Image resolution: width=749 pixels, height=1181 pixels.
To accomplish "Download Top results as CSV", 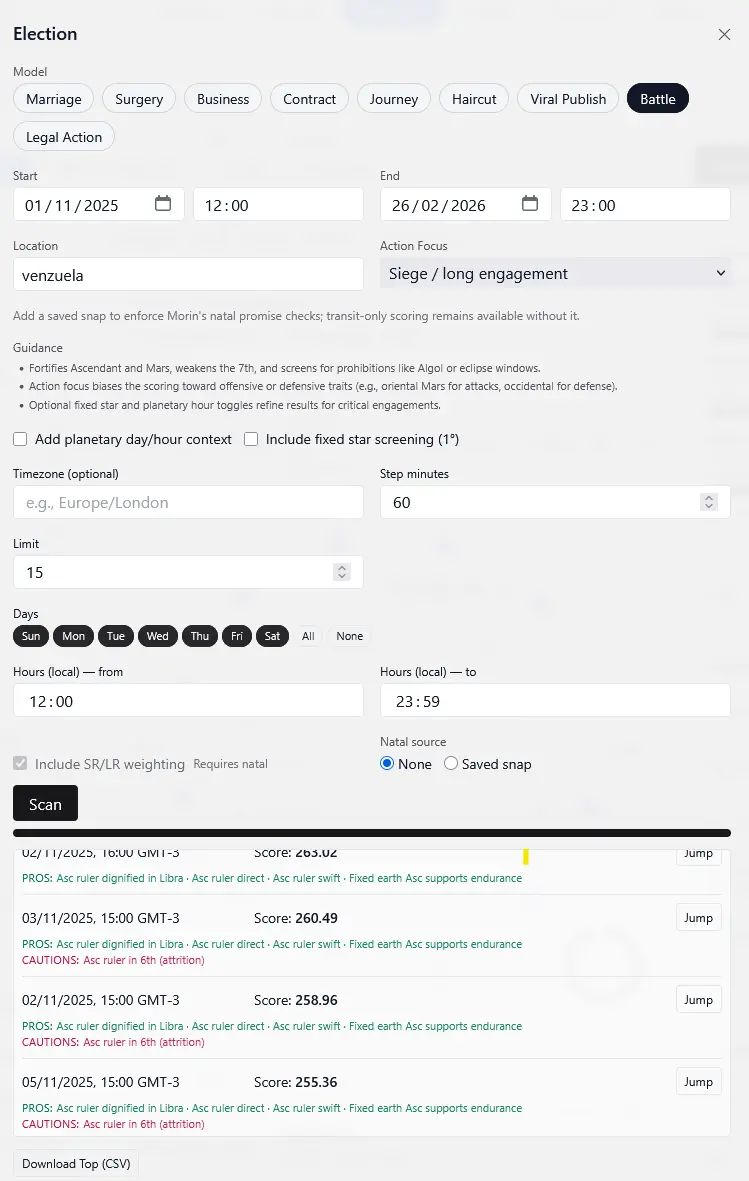I will pos(77,1164).
